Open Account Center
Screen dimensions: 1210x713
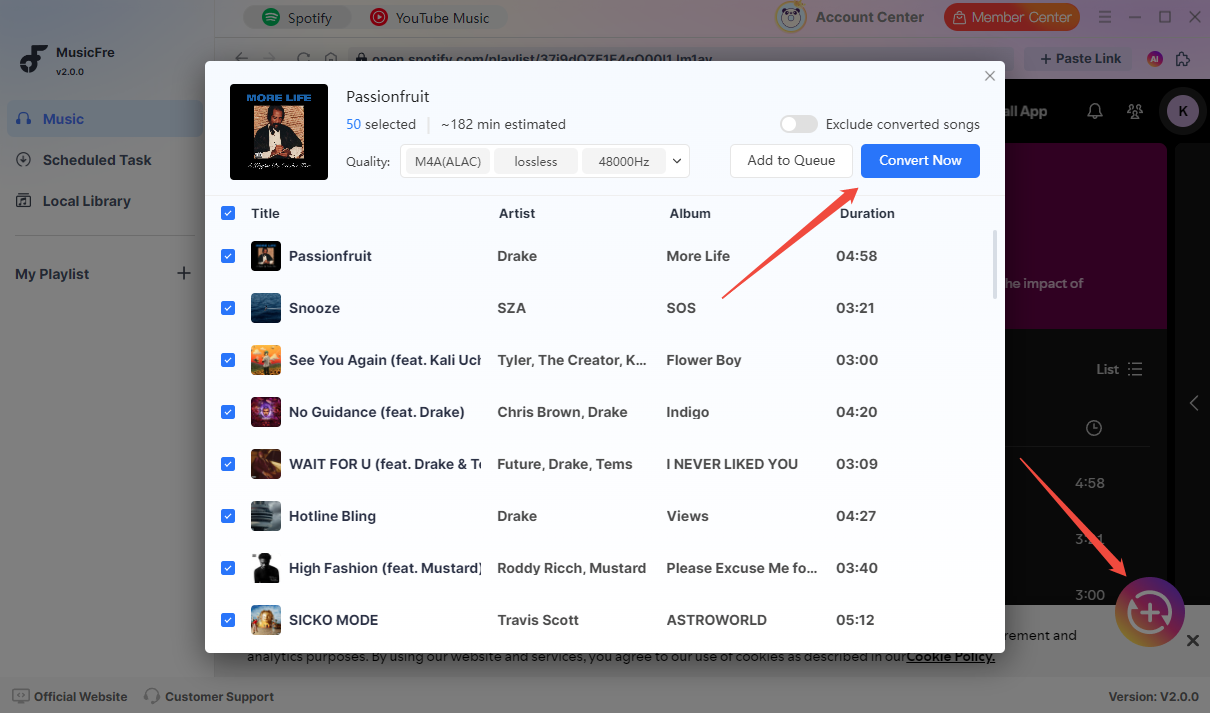[x=869, y=17]
